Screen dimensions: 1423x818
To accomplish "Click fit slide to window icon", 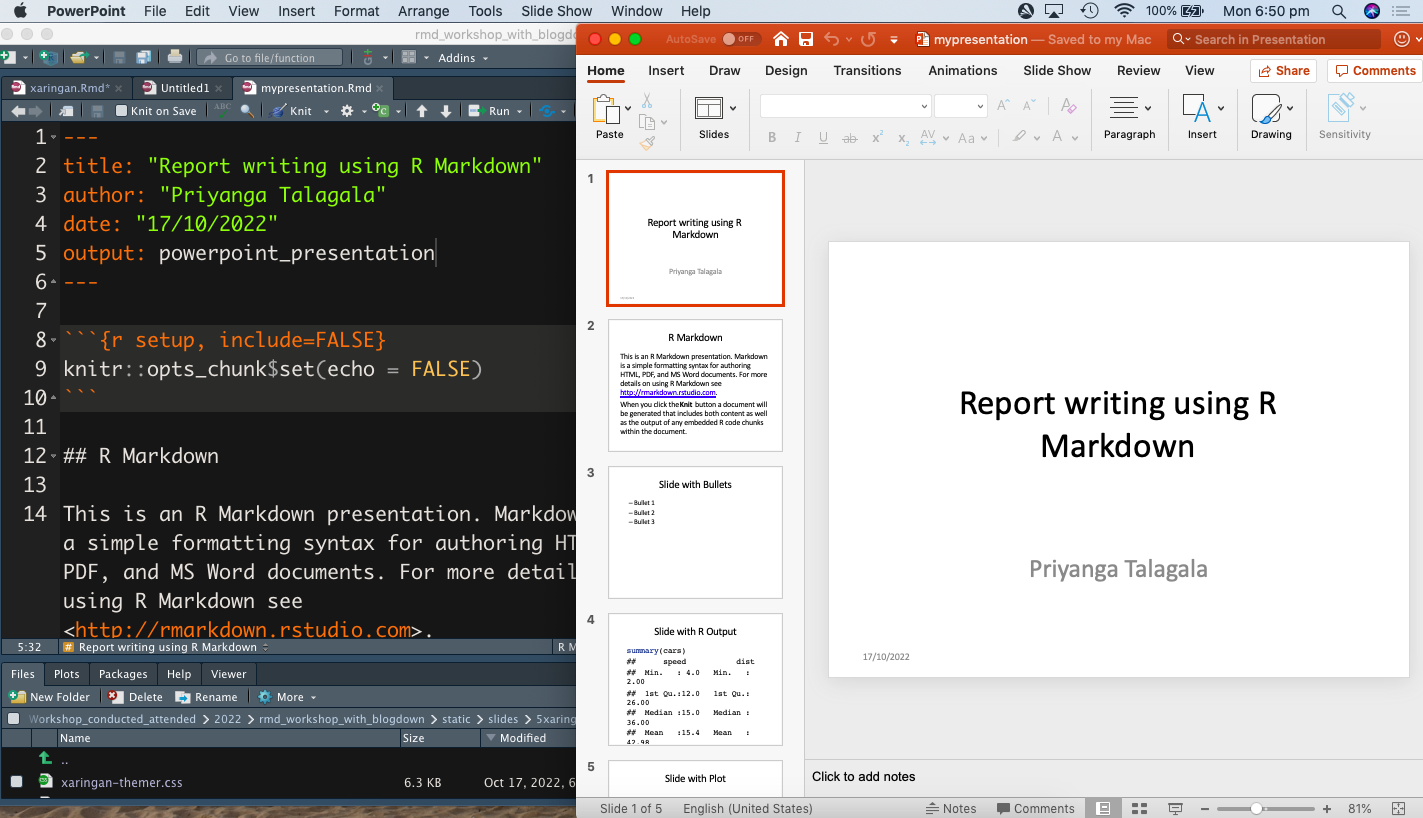I will (x=1397, y=808).
